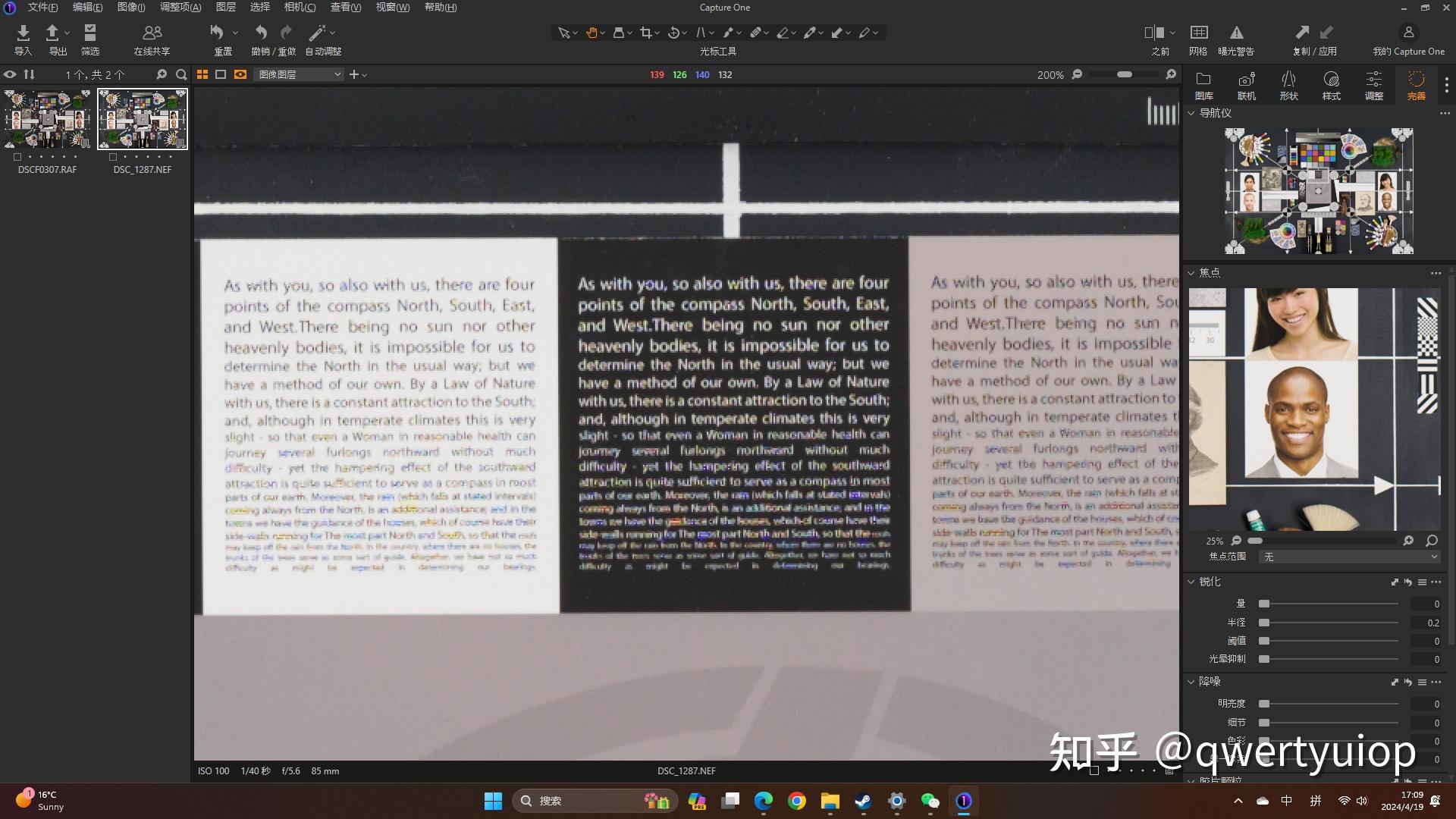
Task: Select the DSCF0307.RAF thumbnail
Action: click(x=46, y=118)
